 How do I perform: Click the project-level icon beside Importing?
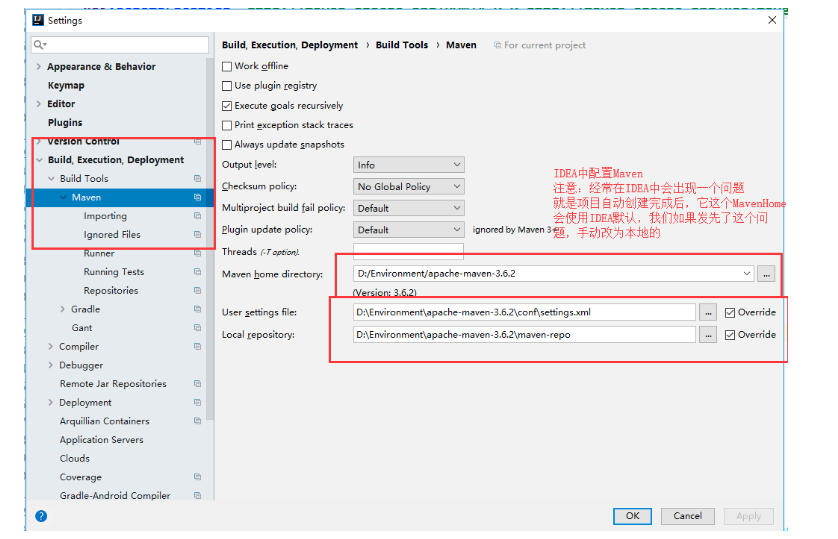197,216
